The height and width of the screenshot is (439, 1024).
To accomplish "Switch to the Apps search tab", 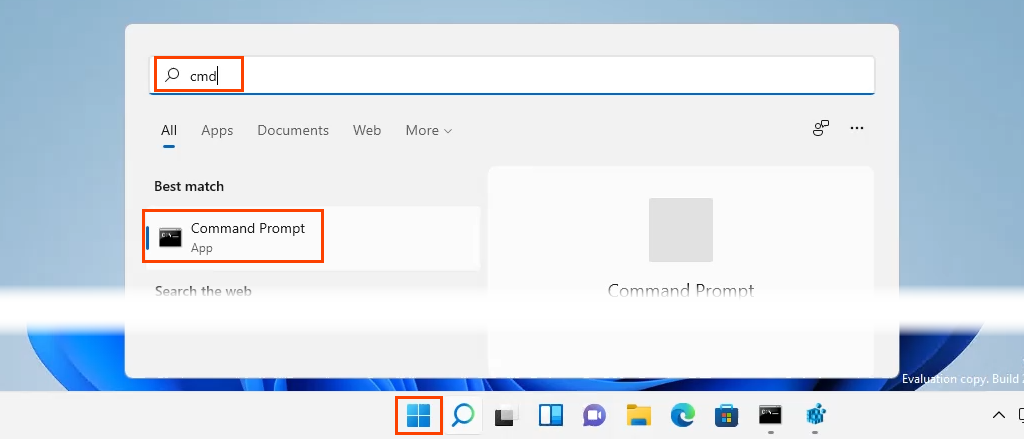I will coord(217,131).
